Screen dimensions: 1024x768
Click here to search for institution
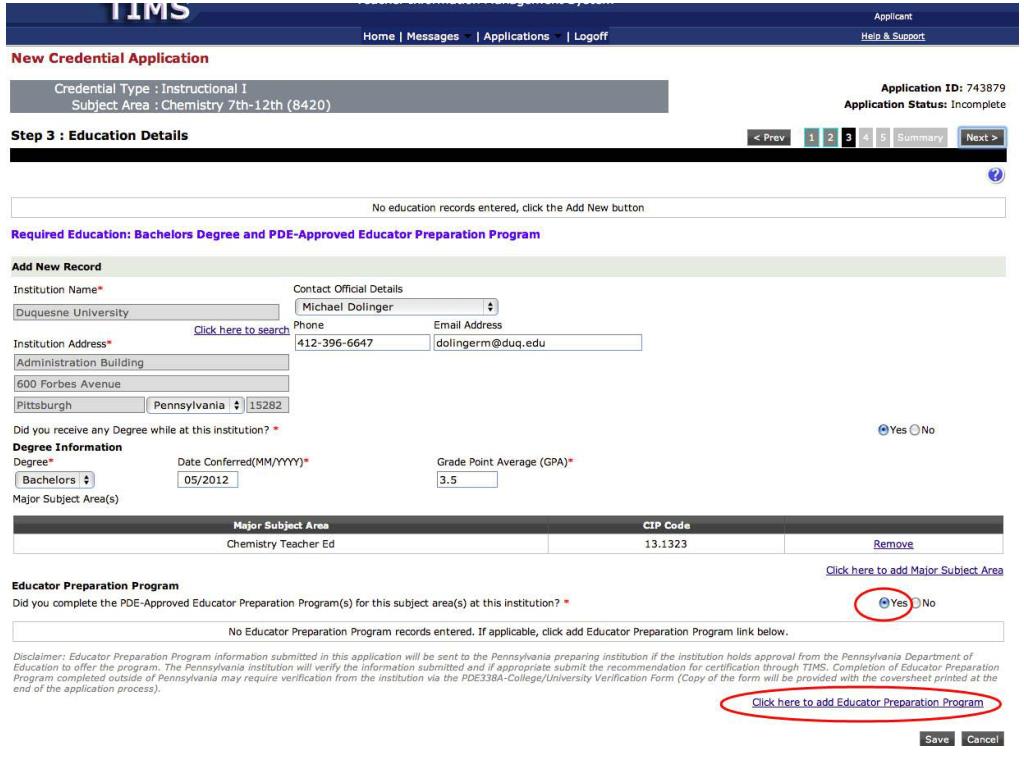click(242, 330)
